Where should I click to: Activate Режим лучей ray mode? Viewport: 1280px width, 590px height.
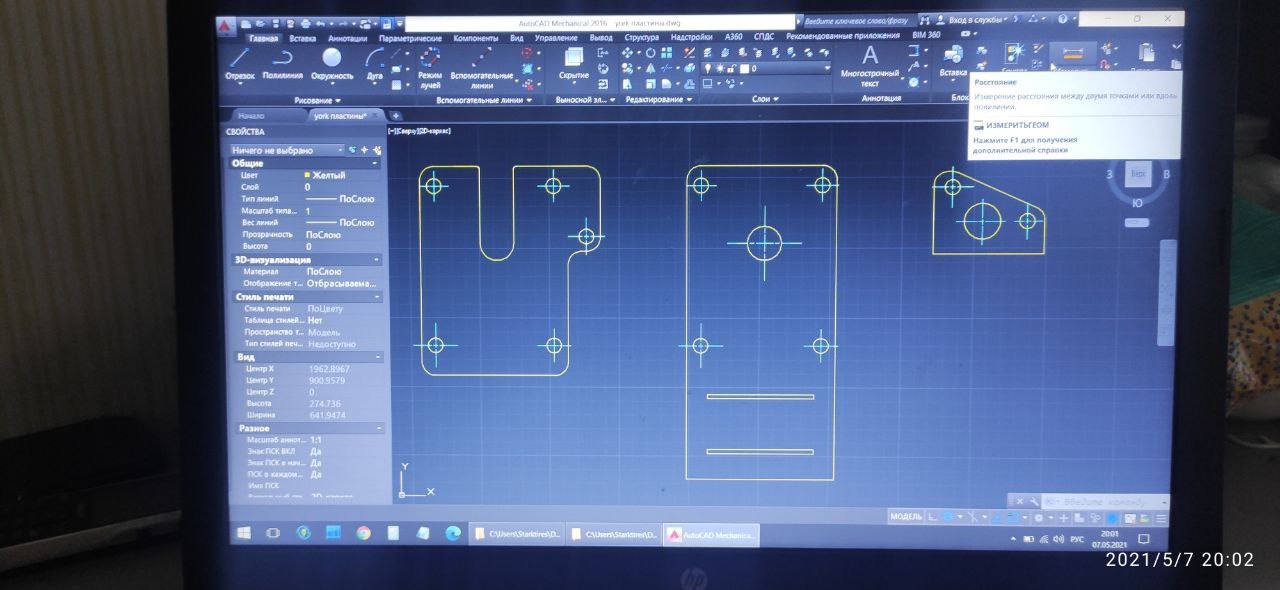point(430,68)
